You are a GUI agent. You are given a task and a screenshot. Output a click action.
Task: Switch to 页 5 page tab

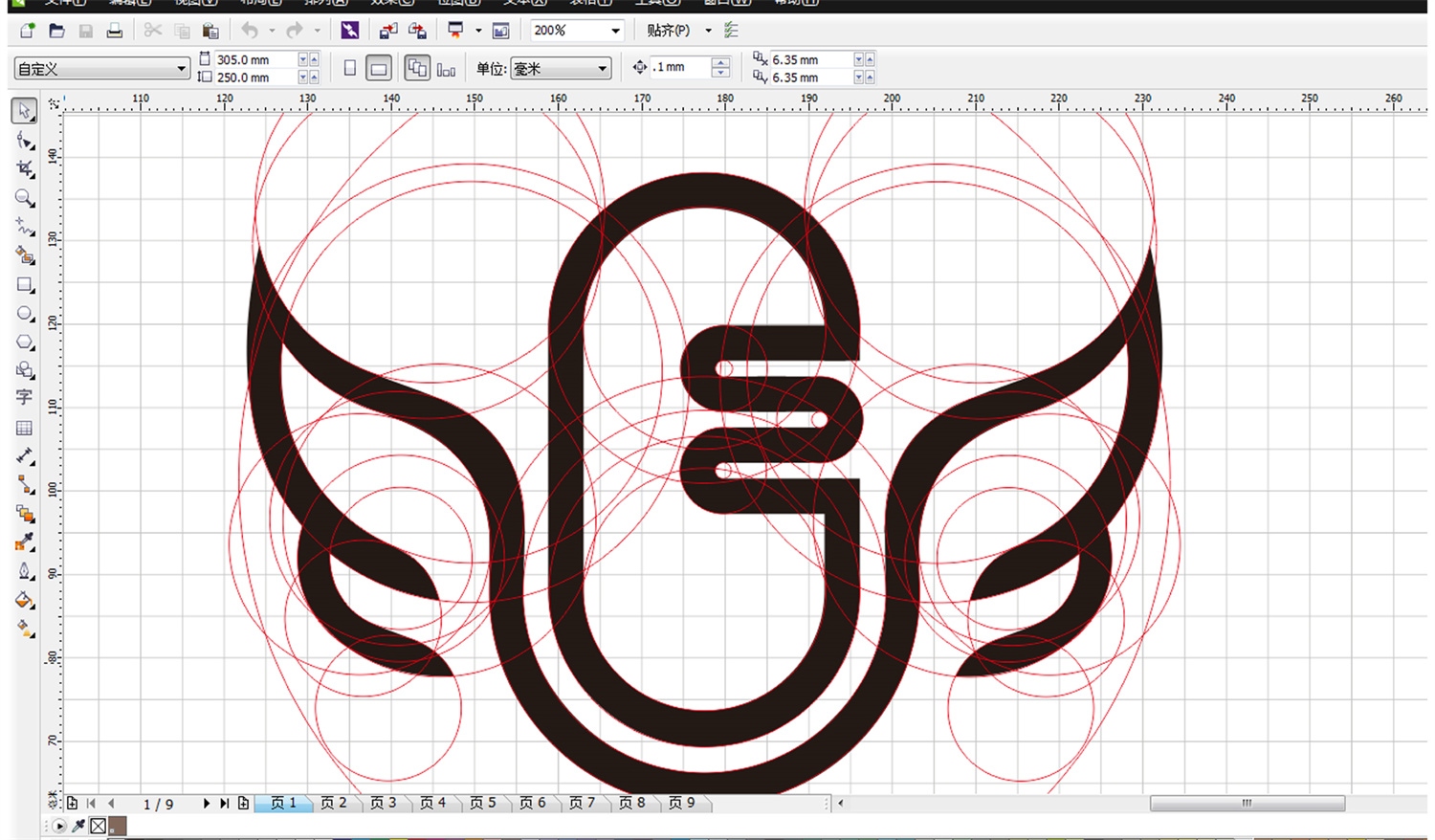tap(483, 803)
